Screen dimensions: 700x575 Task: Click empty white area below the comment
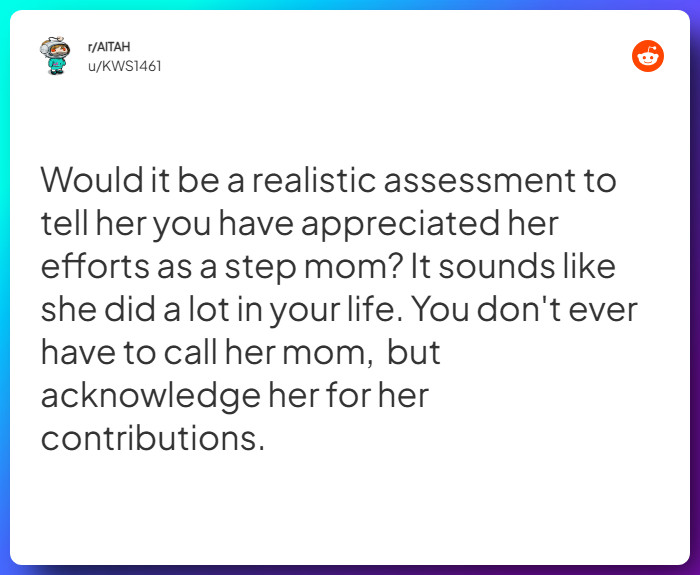(x=350, y=510)
